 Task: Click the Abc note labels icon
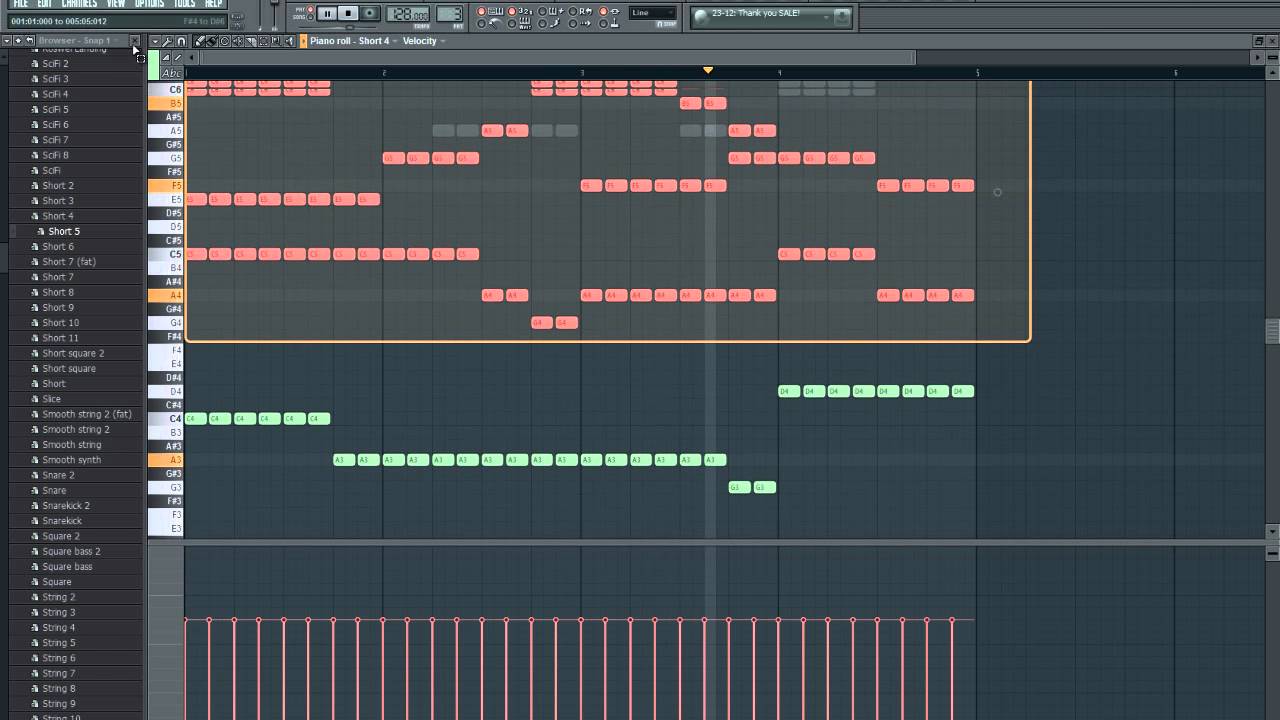(172, 73)
